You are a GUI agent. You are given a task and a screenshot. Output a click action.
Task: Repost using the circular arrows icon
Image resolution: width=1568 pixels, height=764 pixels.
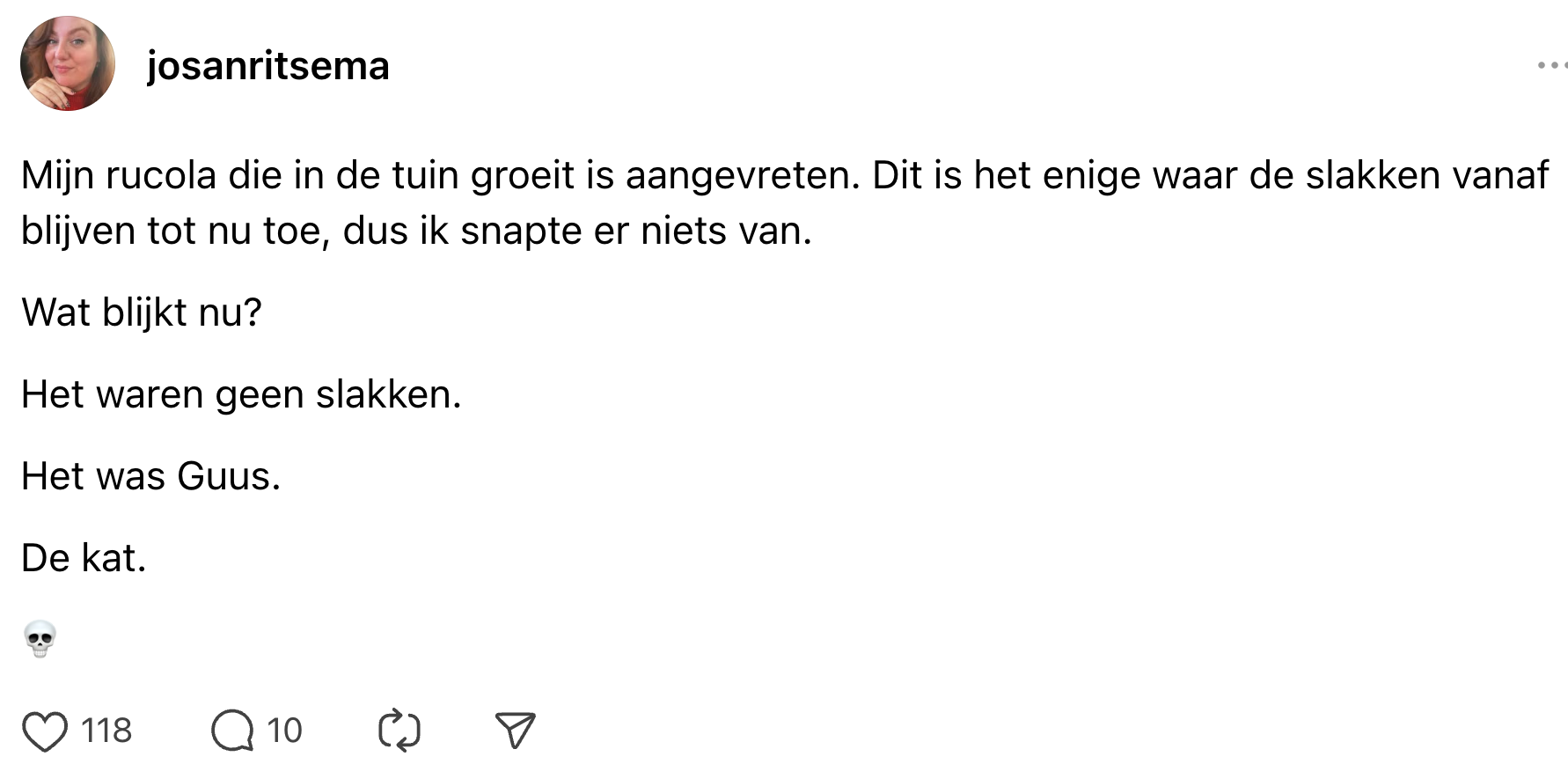(399, 731)
